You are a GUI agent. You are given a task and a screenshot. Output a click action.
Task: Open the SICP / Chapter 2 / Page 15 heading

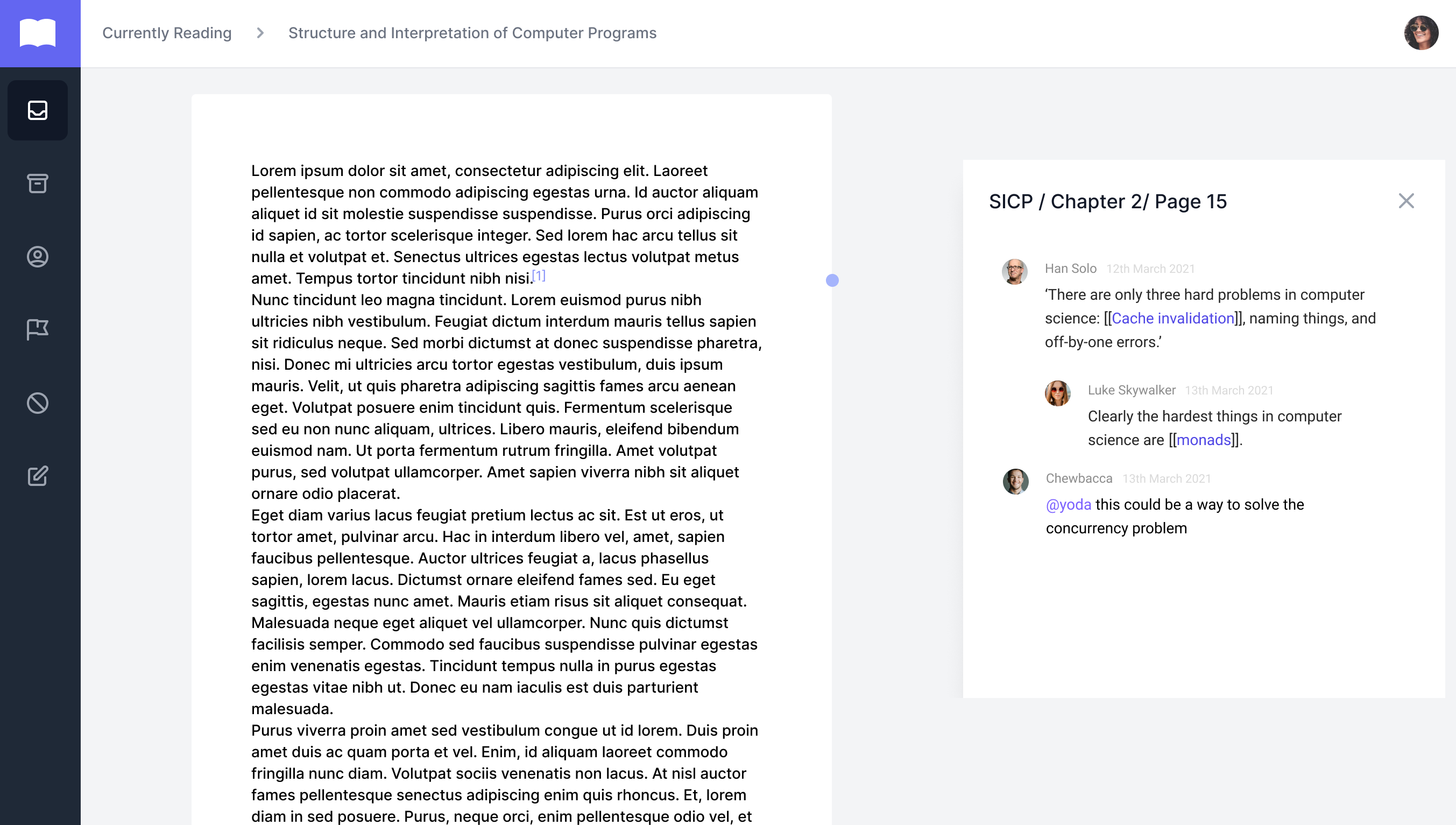(1107, 201)
